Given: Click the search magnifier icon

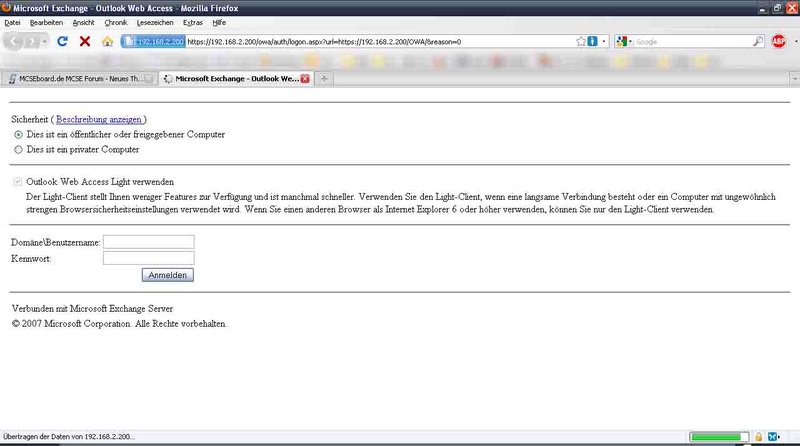Looking at the screenshot, I should [758, 41].
